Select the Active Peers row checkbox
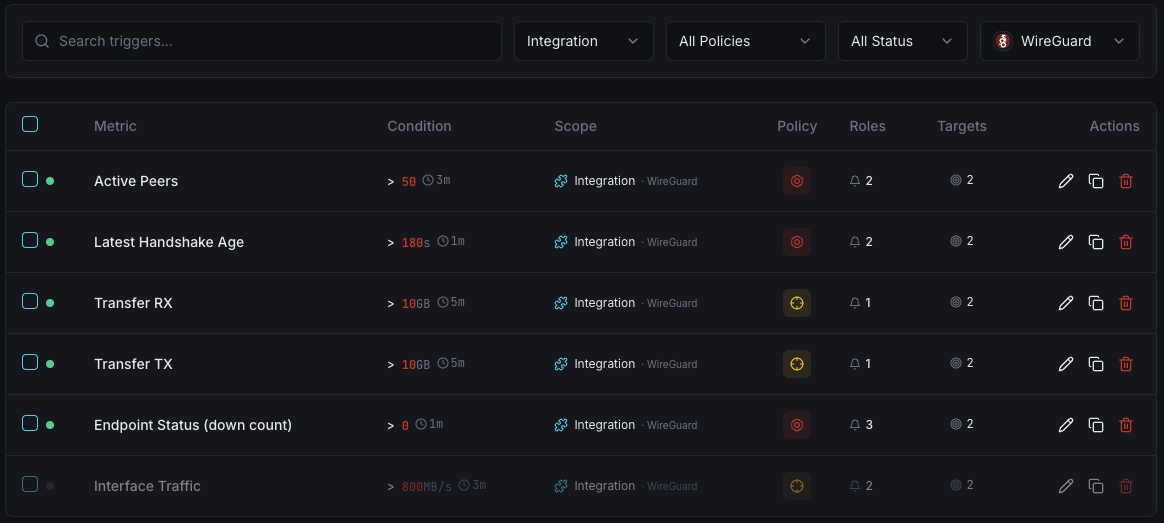This screenshot has width=1164, height=523. (x=30, y=179)
